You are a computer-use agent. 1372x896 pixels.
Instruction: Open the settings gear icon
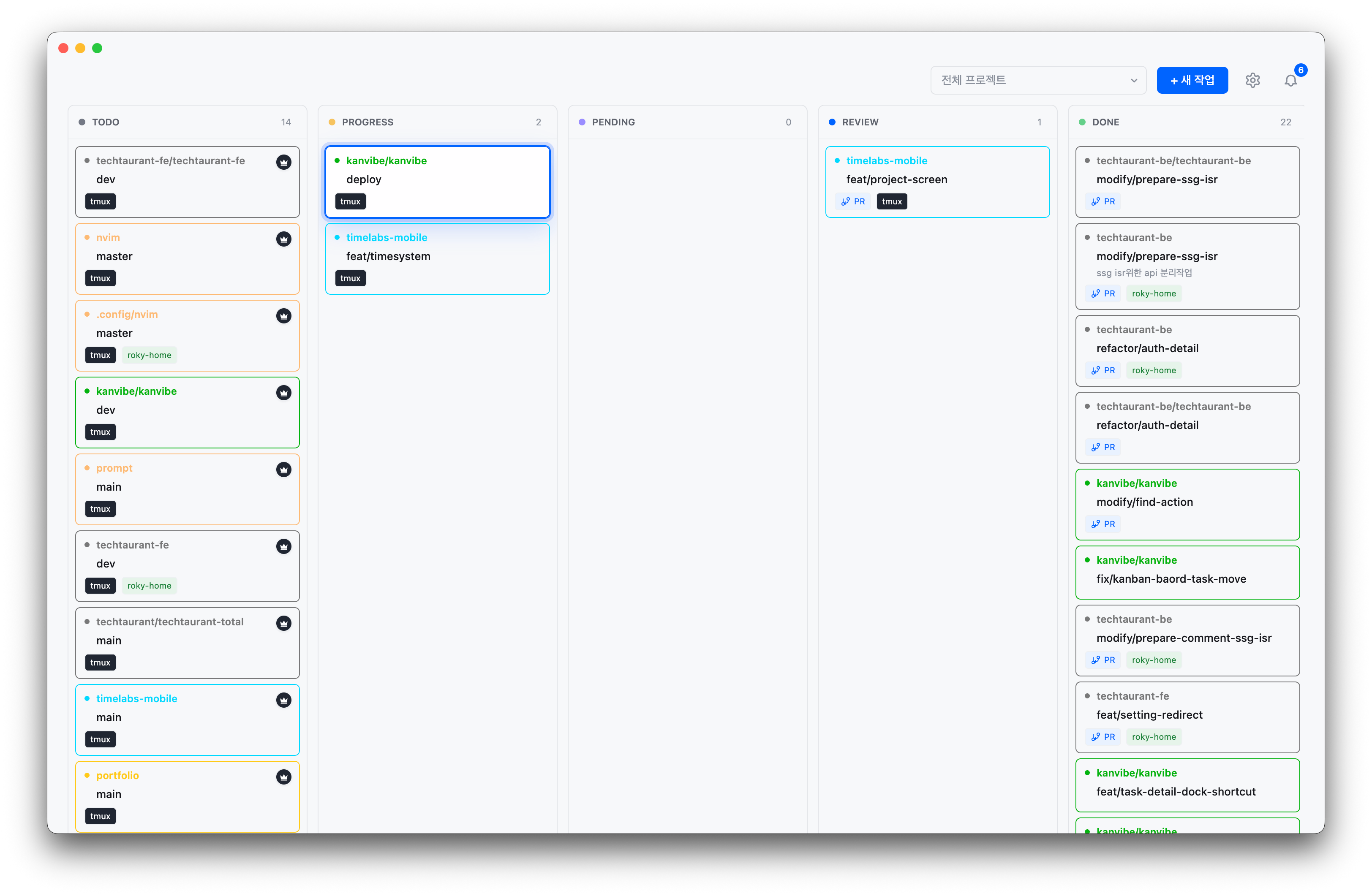tap(1252, 80)
